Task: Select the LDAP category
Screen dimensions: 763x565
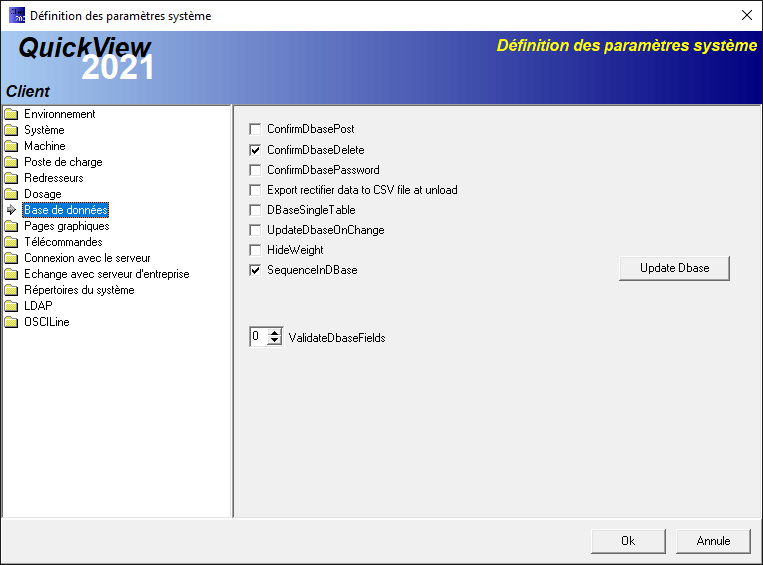Action: [38, 306]
